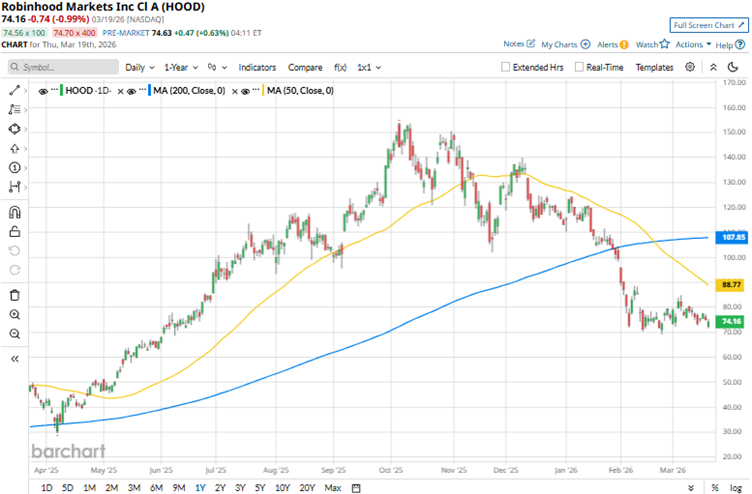The height and width of the screenshot is (494, 752).
Task: Add to watchlist using Watch star
Action: pos(651,45)
